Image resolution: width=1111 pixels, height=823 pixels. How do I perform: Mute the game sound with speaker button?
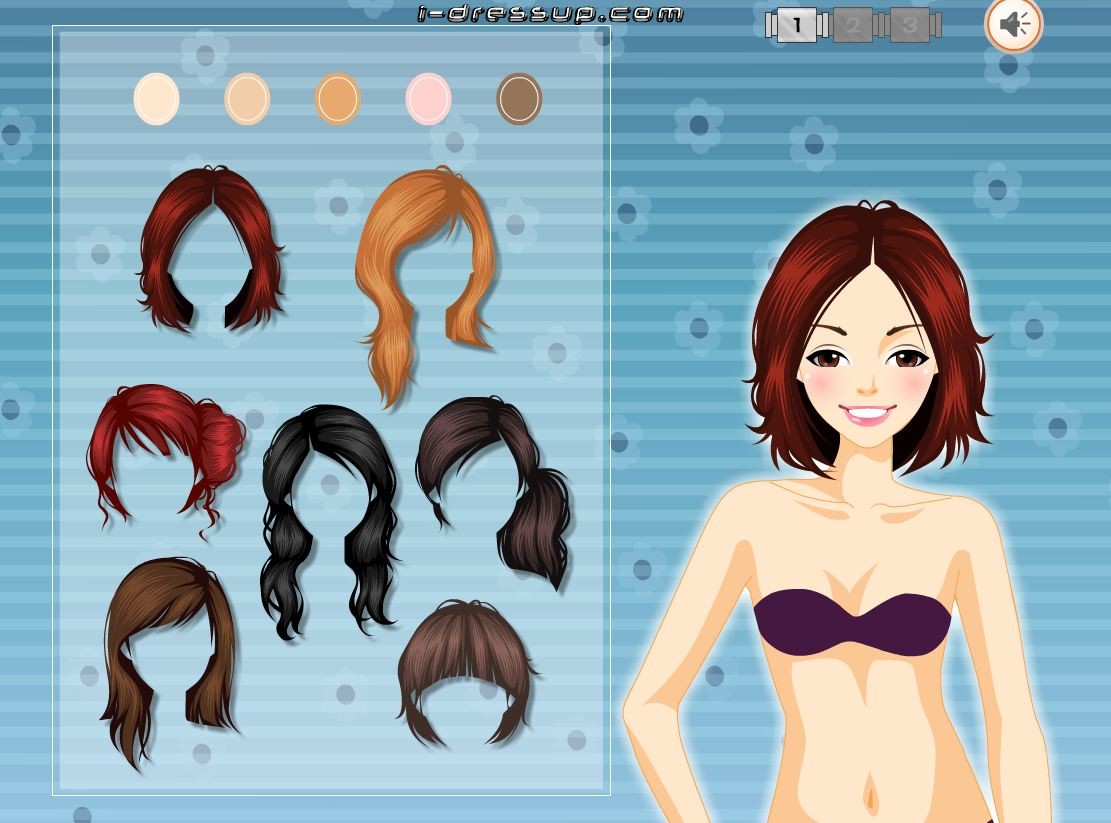[1013, 24]
